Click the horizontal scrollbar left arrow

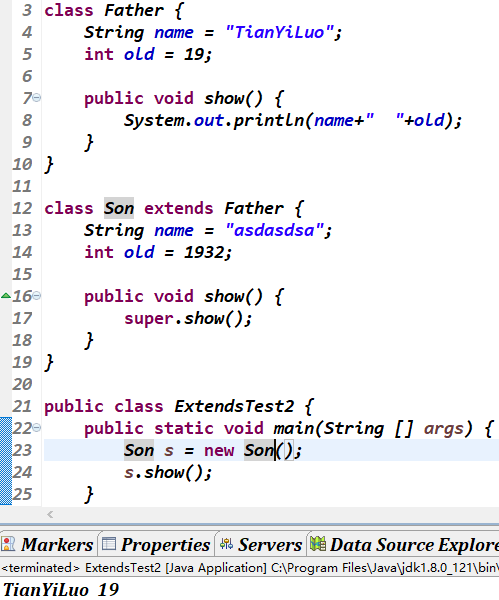pos(50,514)
